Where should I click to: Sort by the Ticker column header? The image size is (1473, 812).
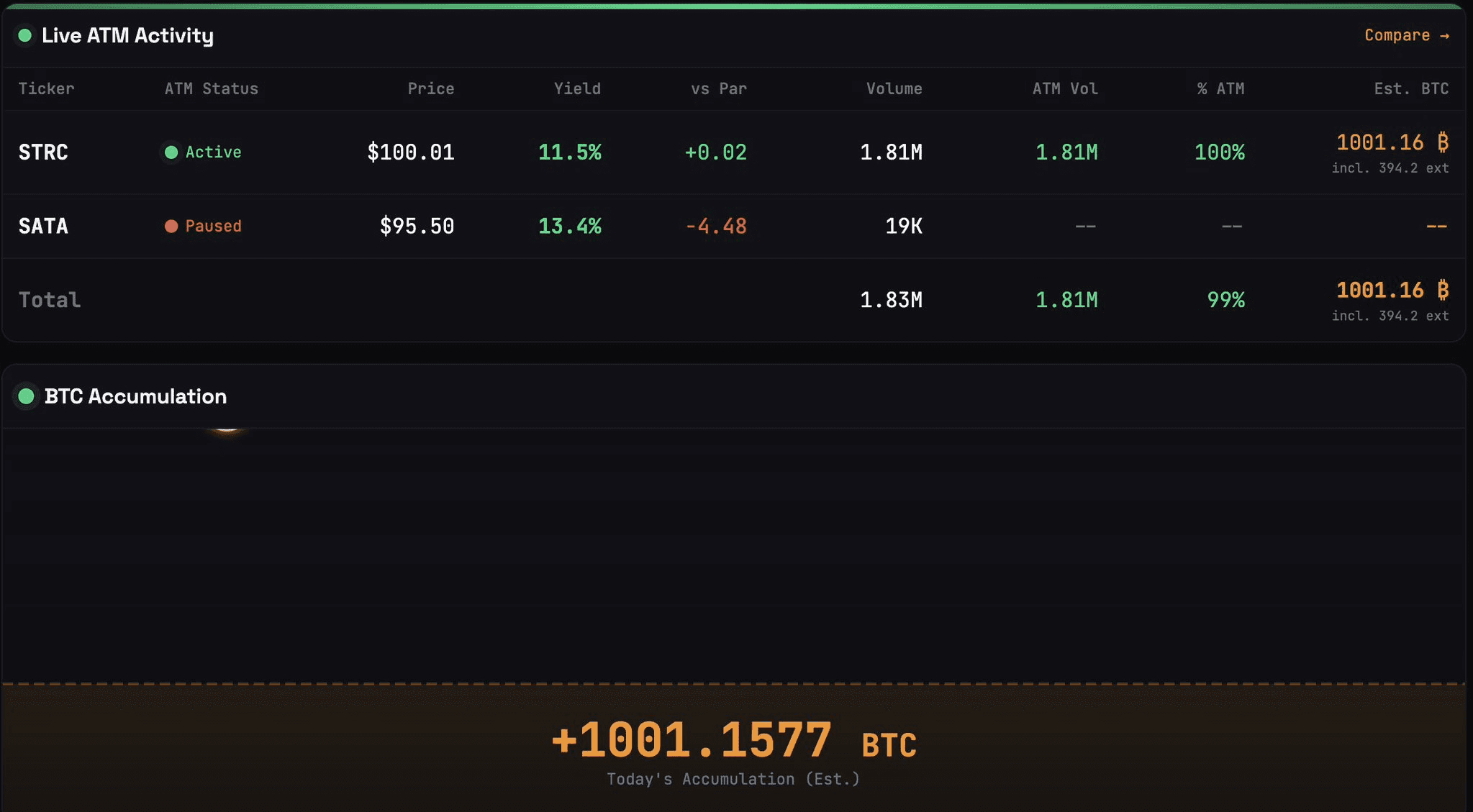(x=46, y=88)
